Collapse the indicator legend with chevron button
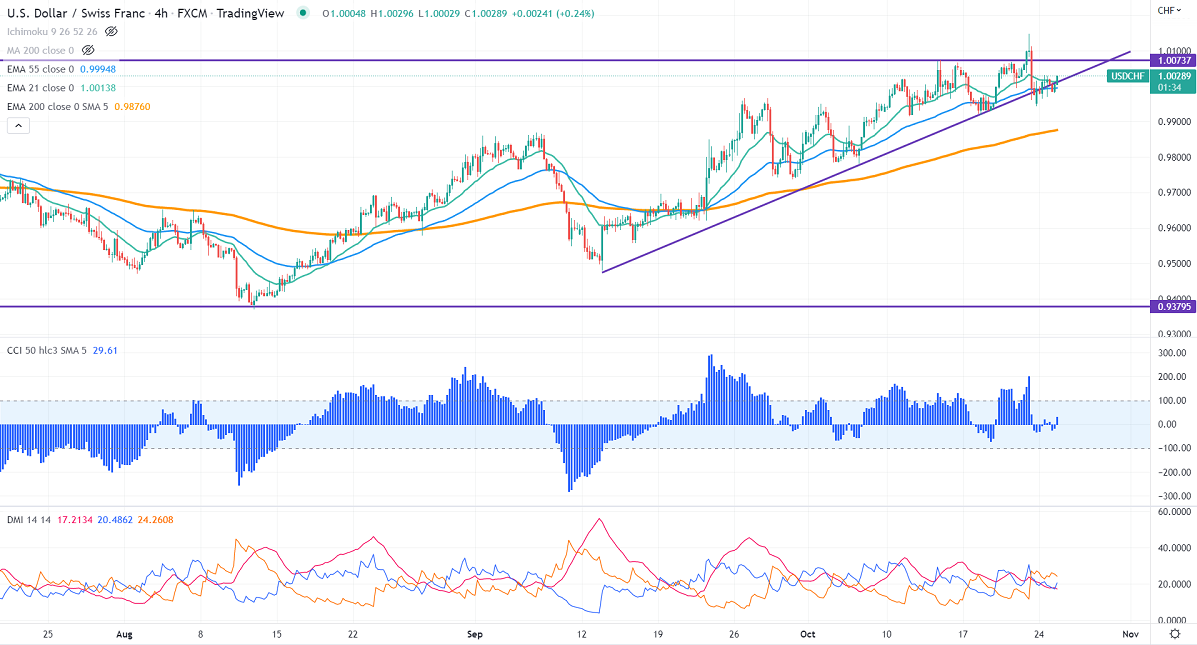 (18, 126)
